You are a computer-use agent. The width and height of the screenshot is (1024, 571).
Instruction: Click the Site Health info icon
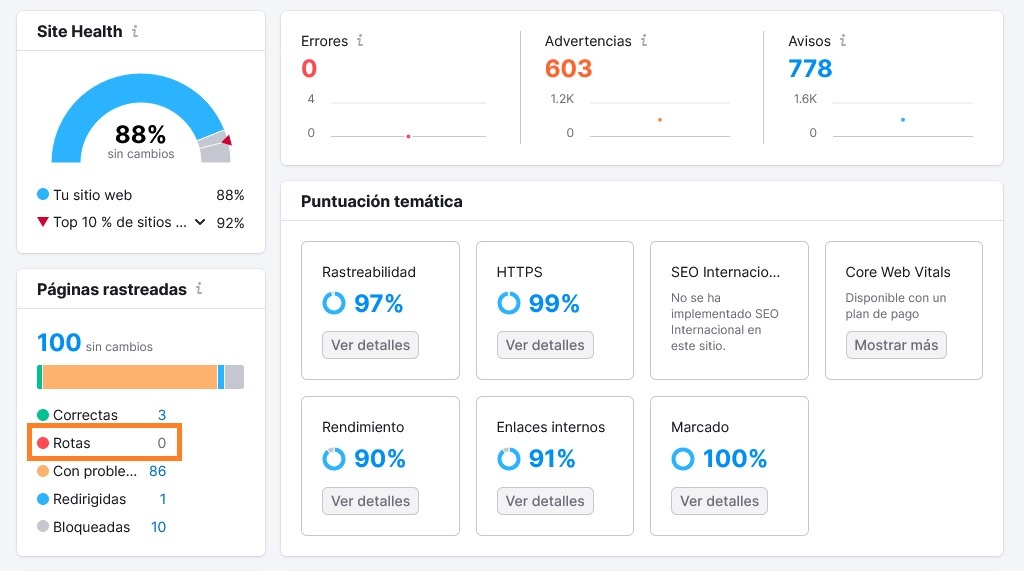[x=135, y=31]
